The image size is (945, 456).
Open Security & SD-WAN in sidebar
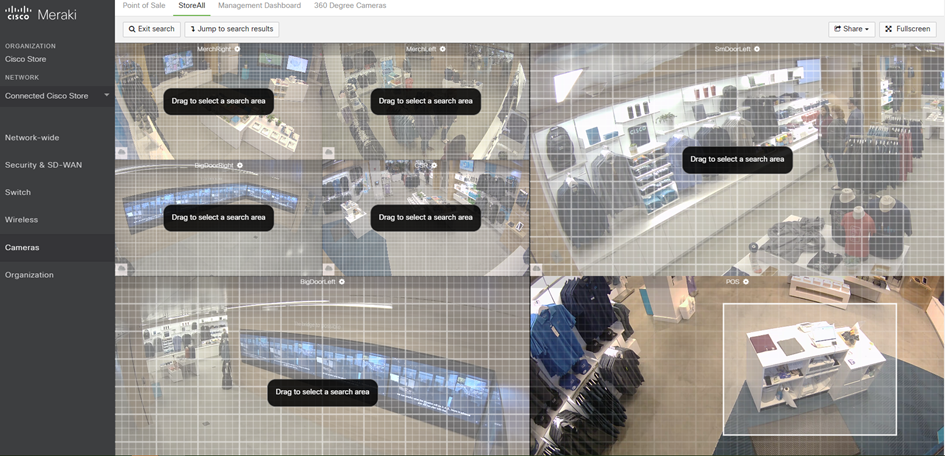point(44,165)
